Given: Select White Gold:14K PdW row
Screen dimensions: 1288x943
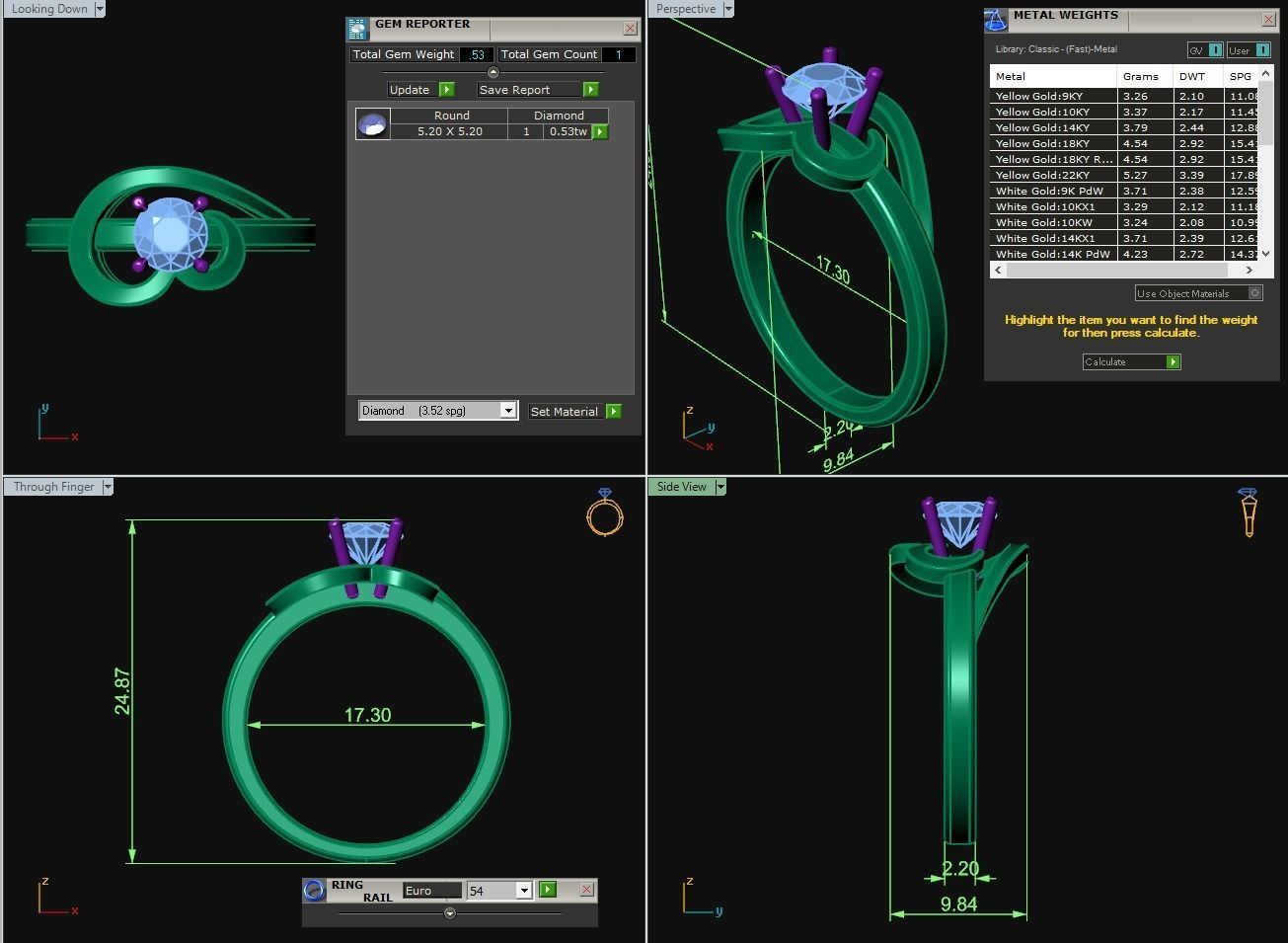Looking at the screenshot, I should point(1125,254).
